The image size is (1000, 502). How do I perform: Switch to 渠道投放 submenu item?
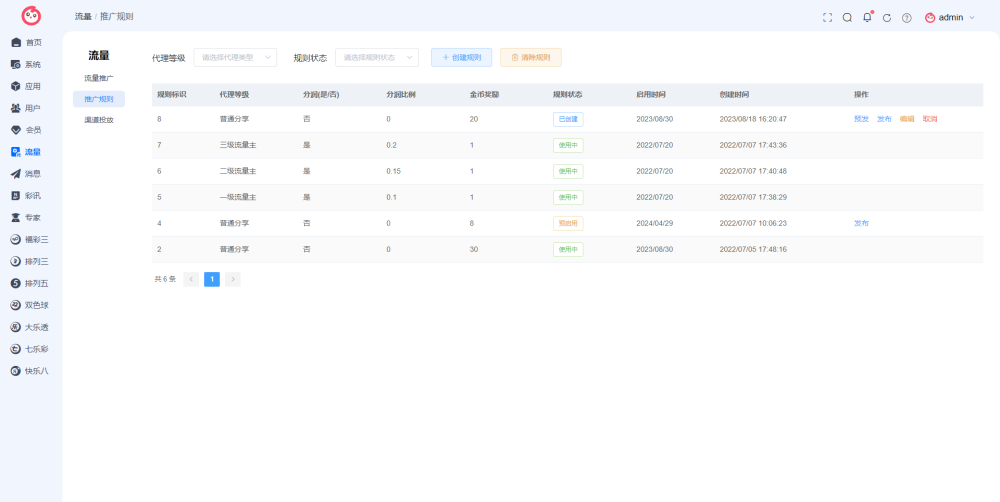[99, 119]
